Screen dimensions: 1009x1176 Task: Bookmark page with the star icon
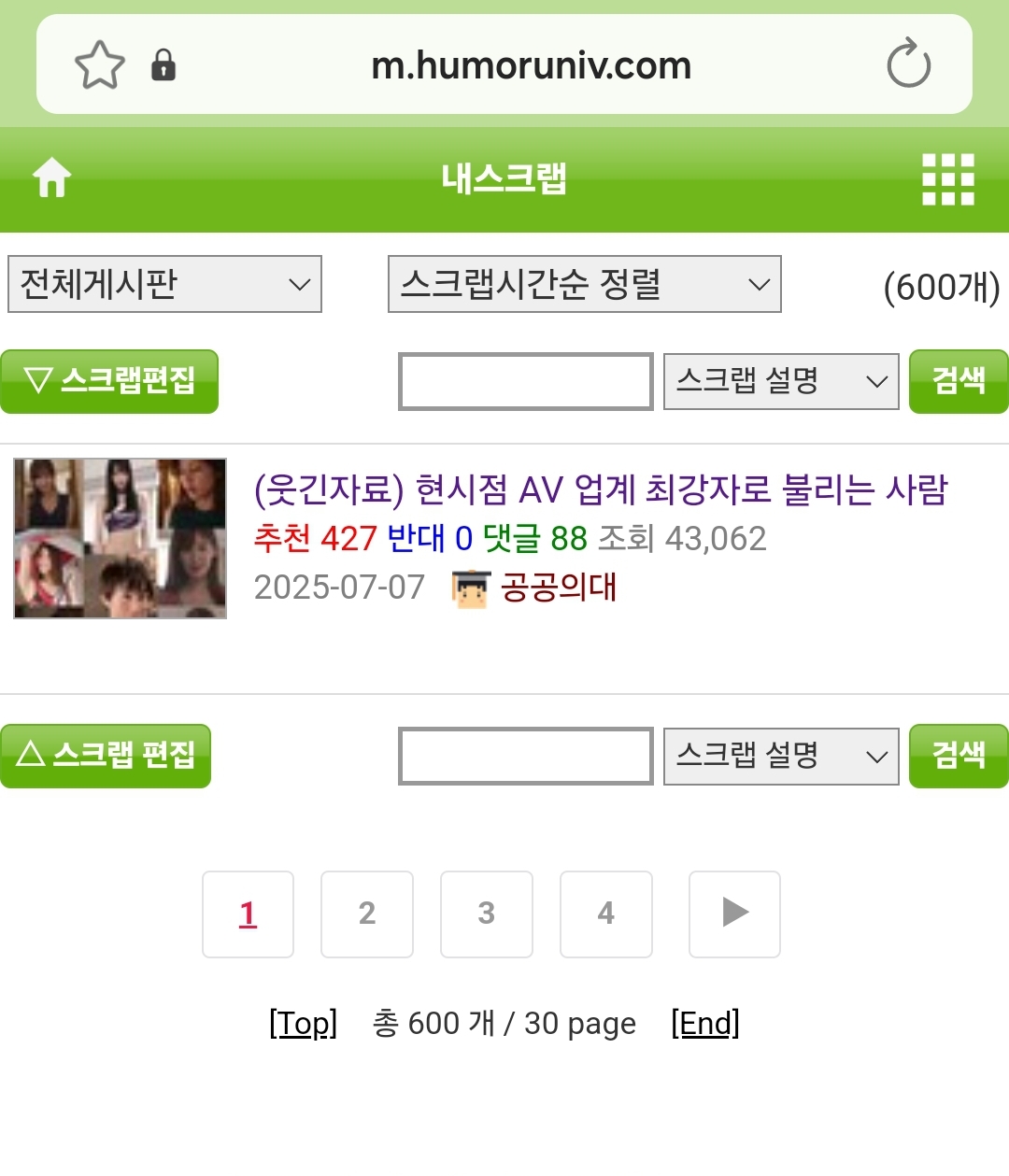pos(100,65)
